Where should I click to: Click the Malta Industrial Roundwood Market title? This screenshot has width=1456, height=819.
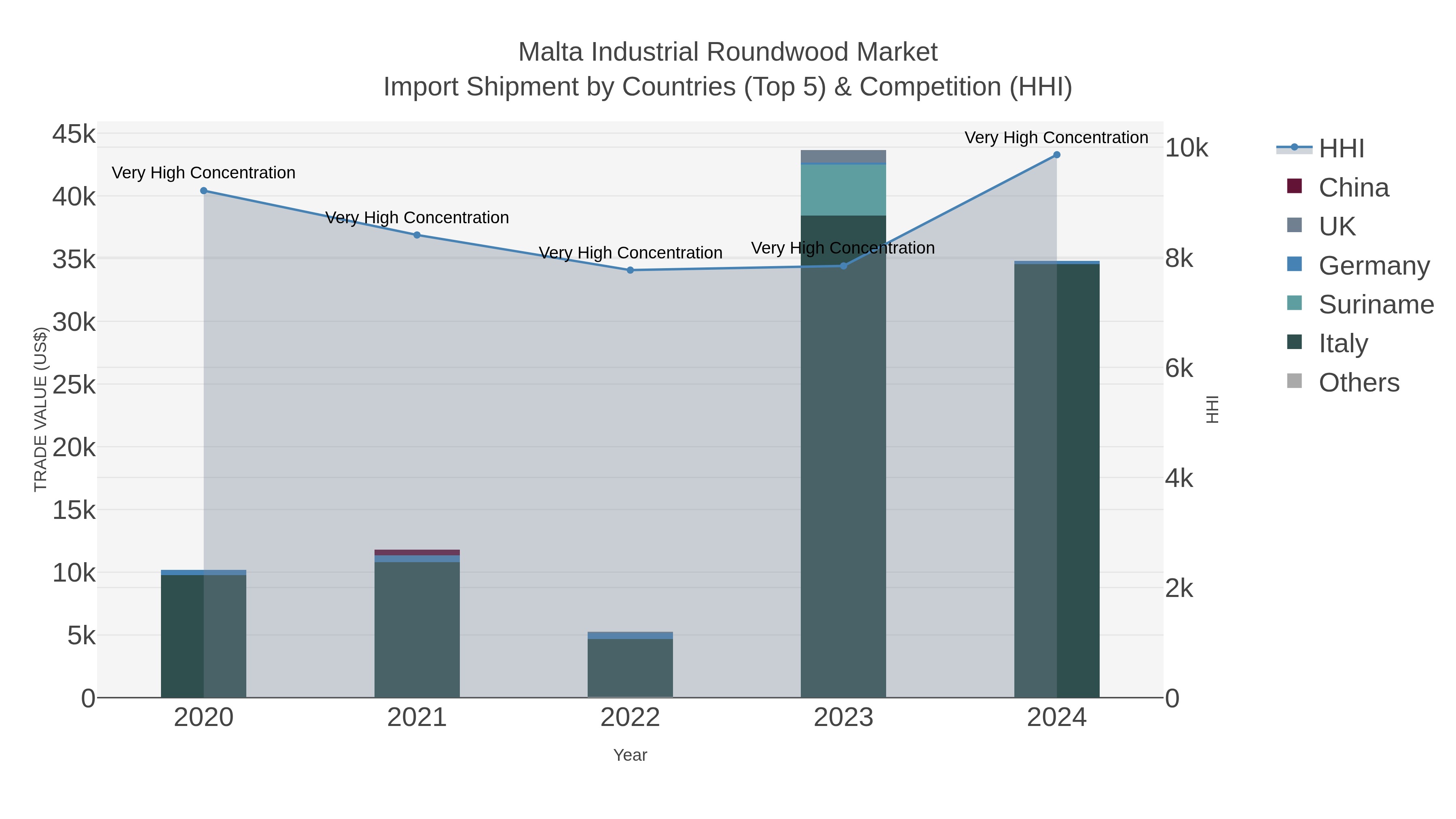[x=728, y=52]
